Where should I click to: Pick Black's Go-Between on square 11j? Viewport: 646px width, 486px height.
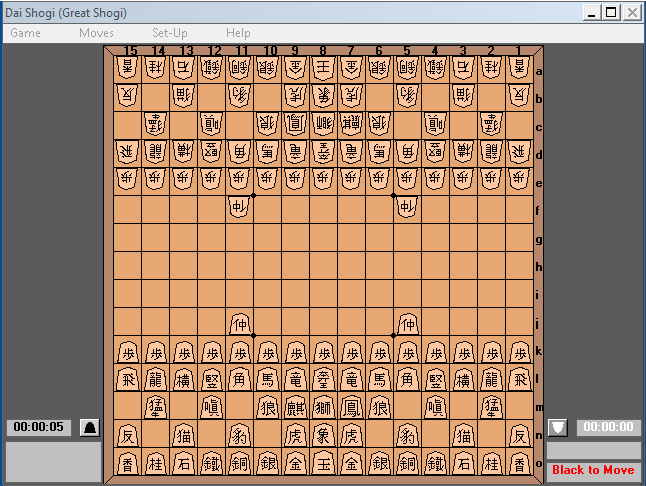click(240, 324)
